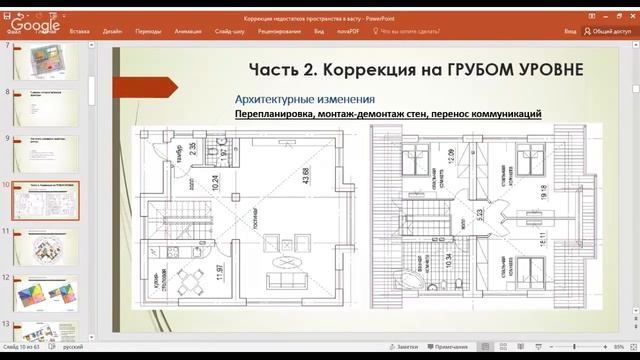This screenshot has width=640, height=360.
Task: Click the spell check icon in status bar
Action: point(52,347)
